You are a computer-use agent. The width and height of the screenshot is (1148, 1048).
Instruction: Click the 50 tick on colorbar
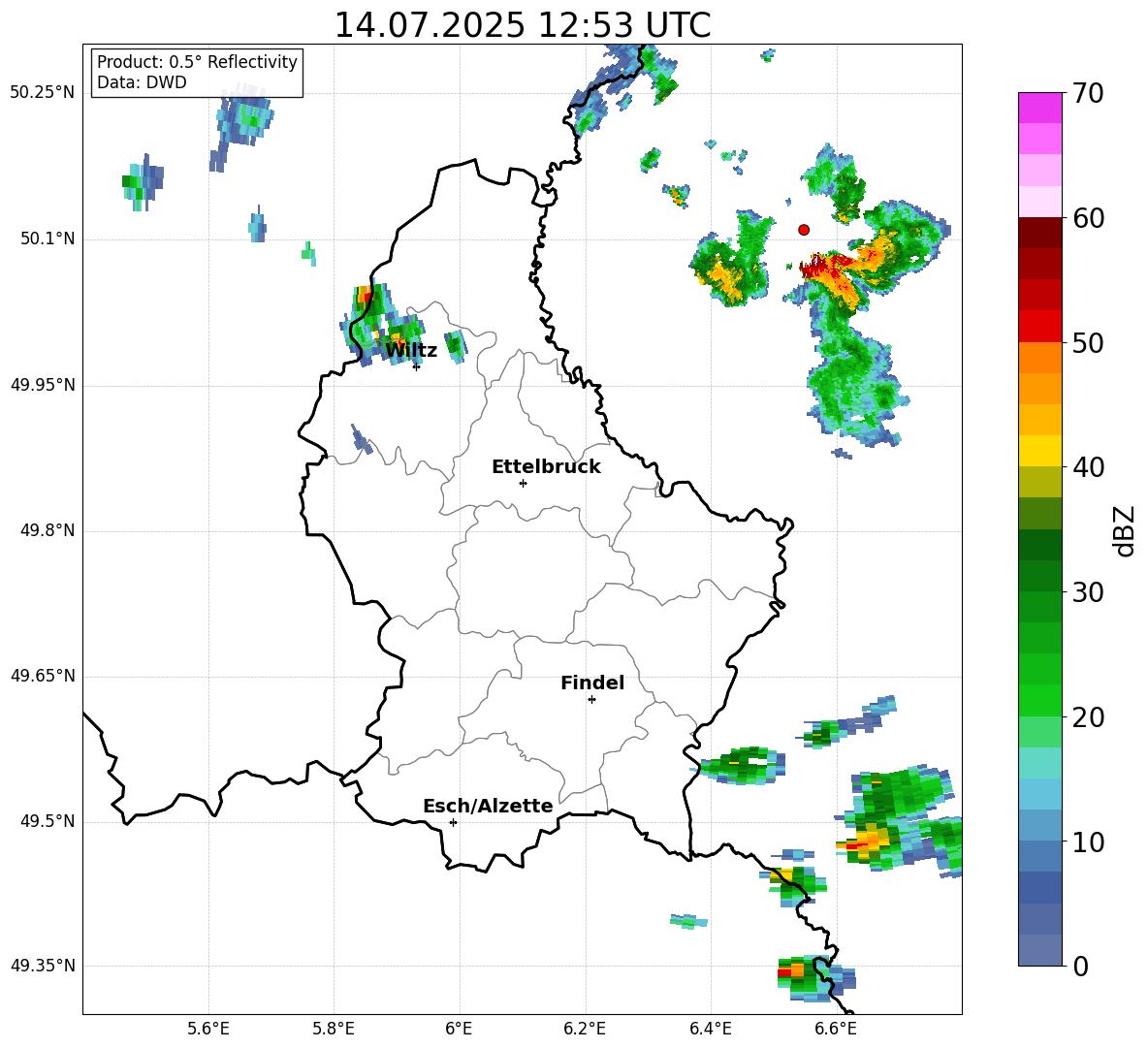(x=1088, y=342)
